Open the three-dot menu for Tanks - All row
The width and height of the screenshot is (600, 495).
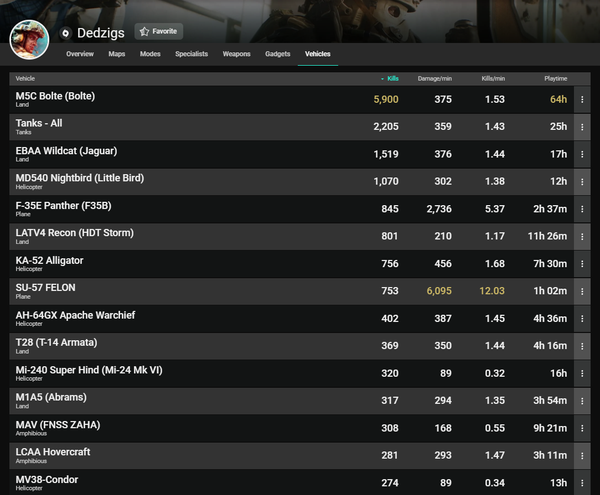click(x=581, y=127)
